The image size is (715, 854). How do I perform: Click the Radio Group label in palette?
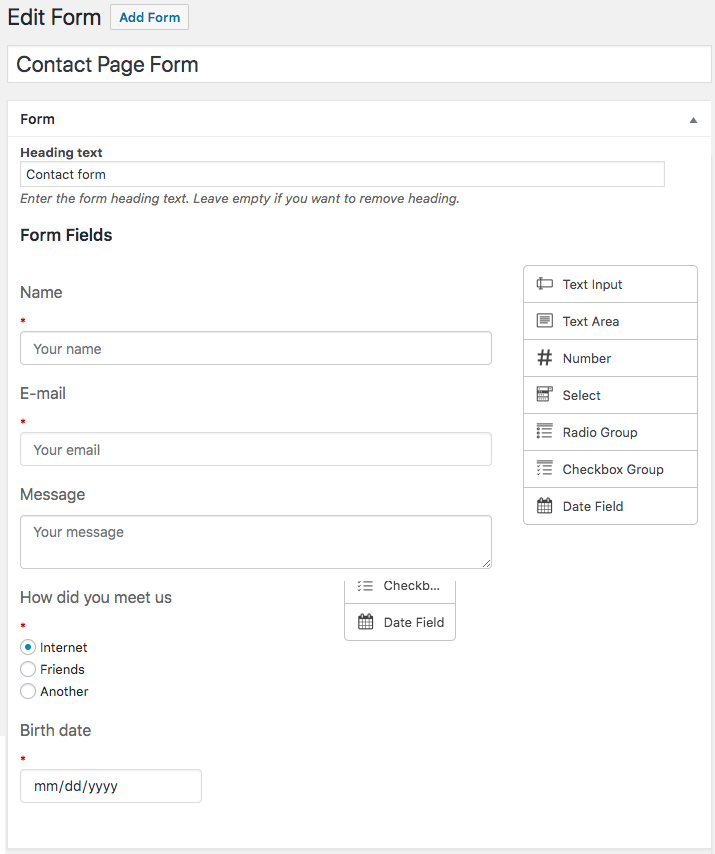pyautogui.click(x=600, y=432)
